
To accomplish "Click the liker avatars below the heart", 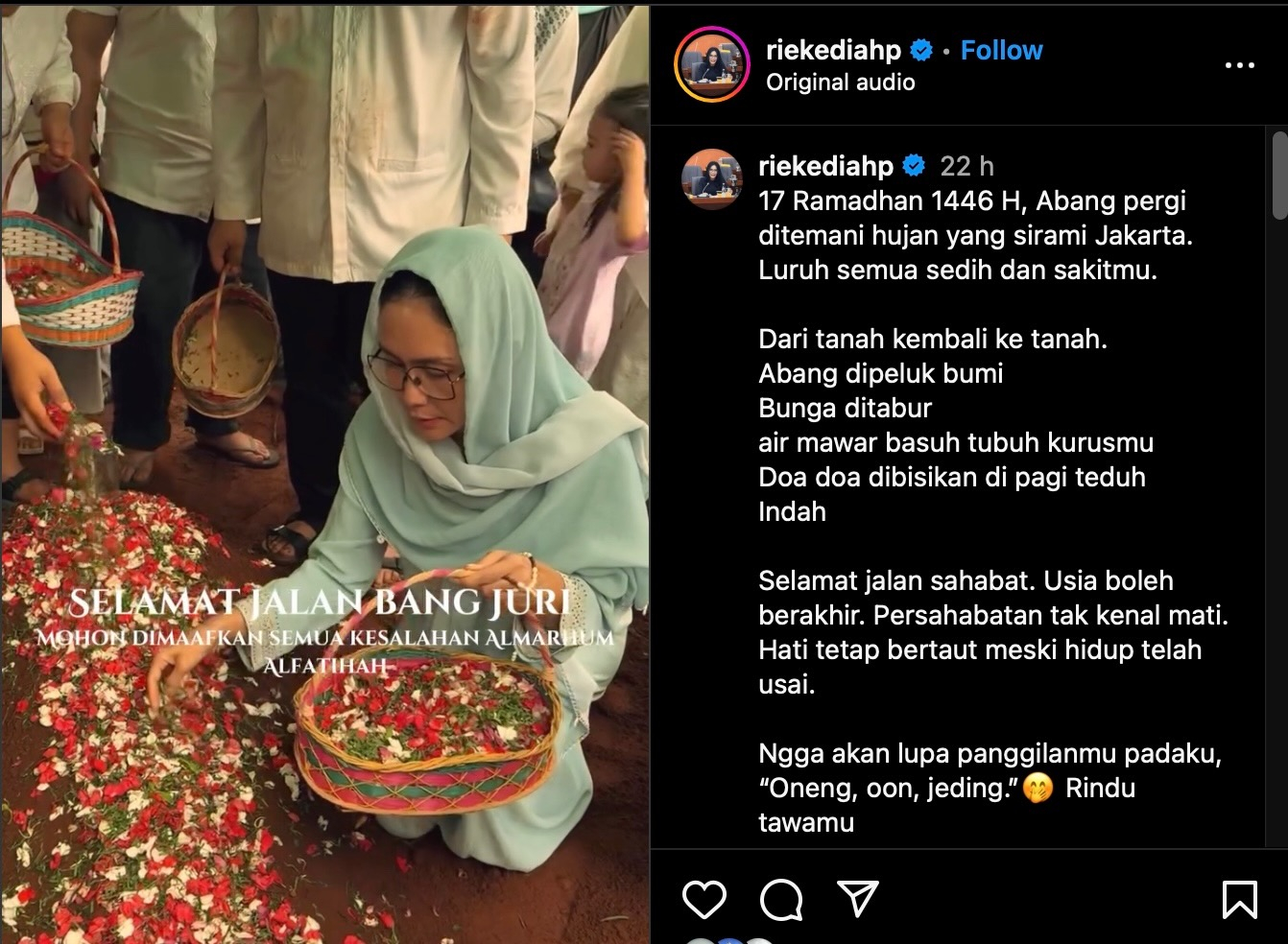I will (x=729, y=941).
